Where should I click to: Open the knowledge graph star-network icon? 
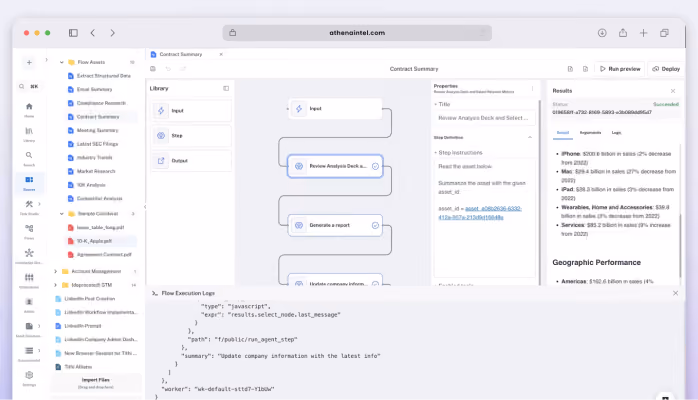click(x=29, y=253)
